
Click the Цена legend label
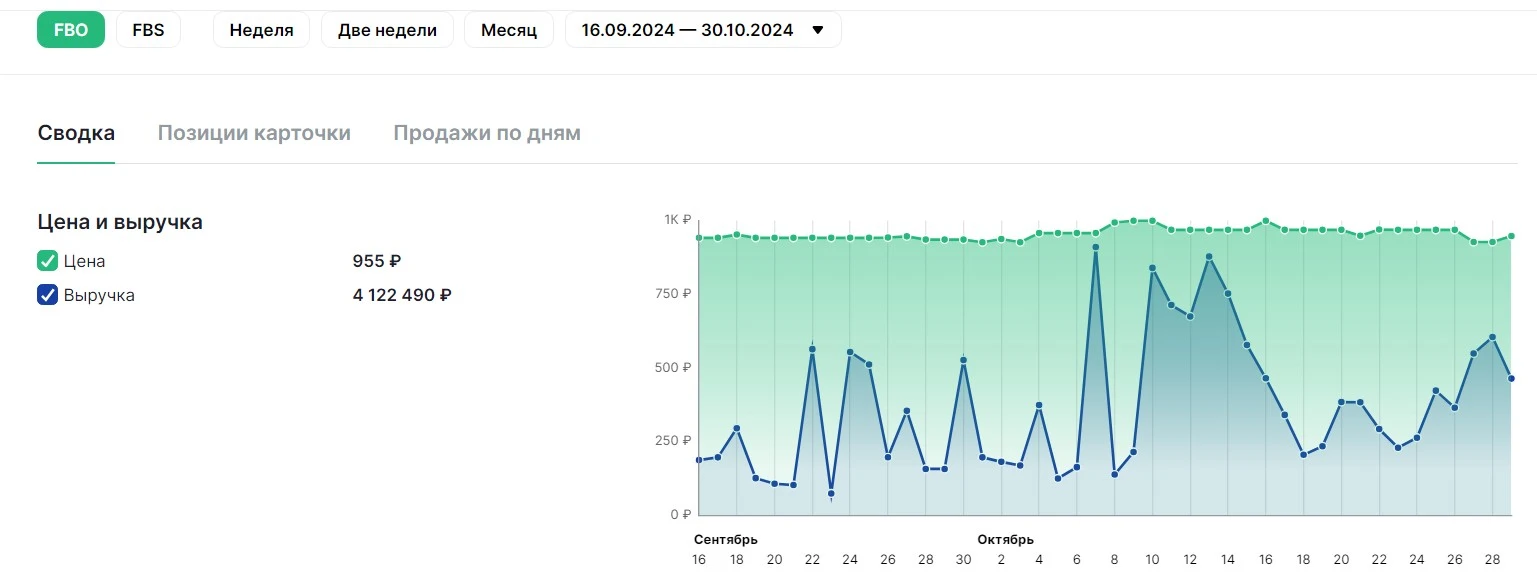click(84, 261)
